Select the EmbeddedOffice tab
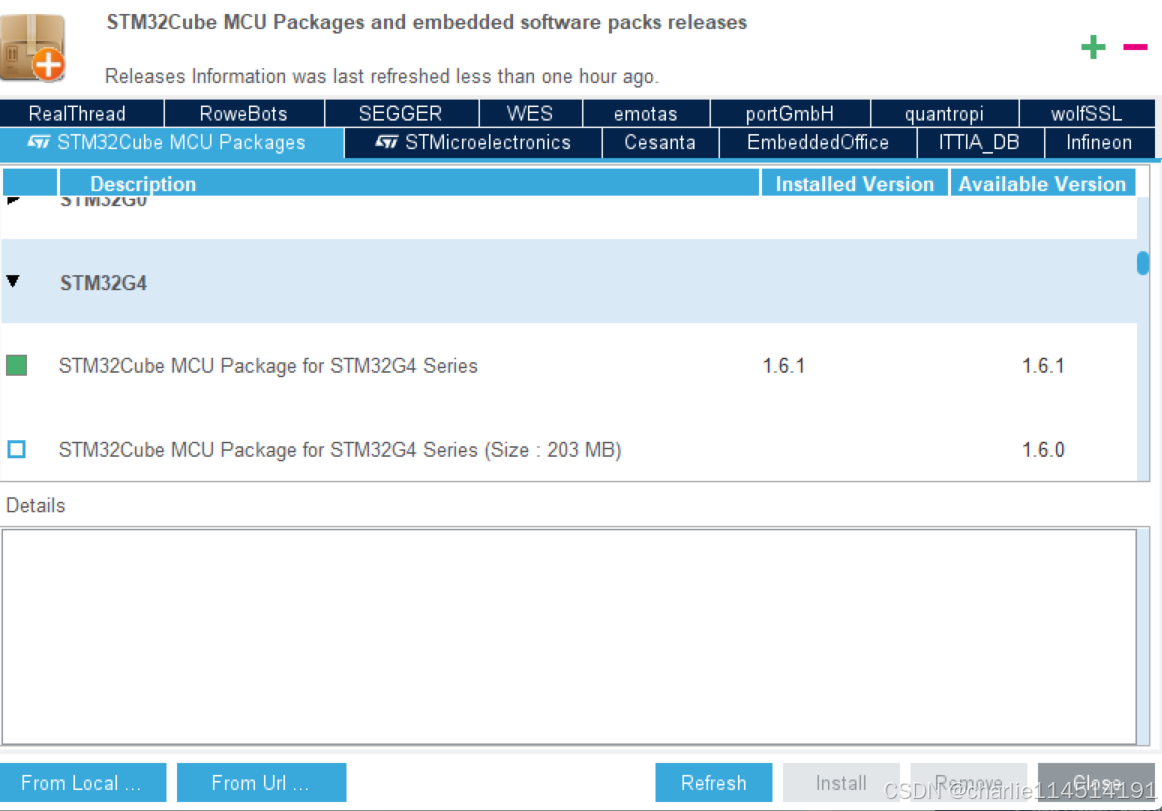This screenshot has height=811, width=1162. (818, 142)
